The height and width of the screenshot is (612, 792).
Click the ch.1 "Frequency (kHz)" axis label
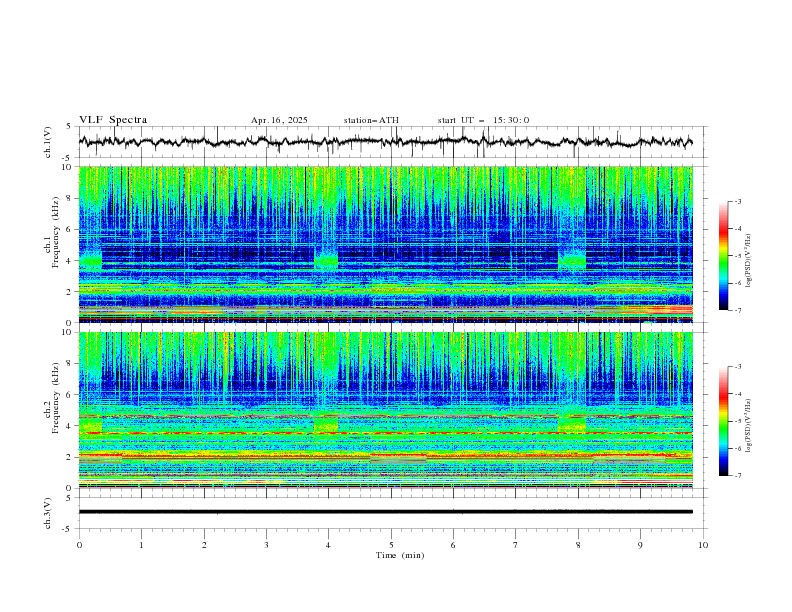tap(56, 232)
